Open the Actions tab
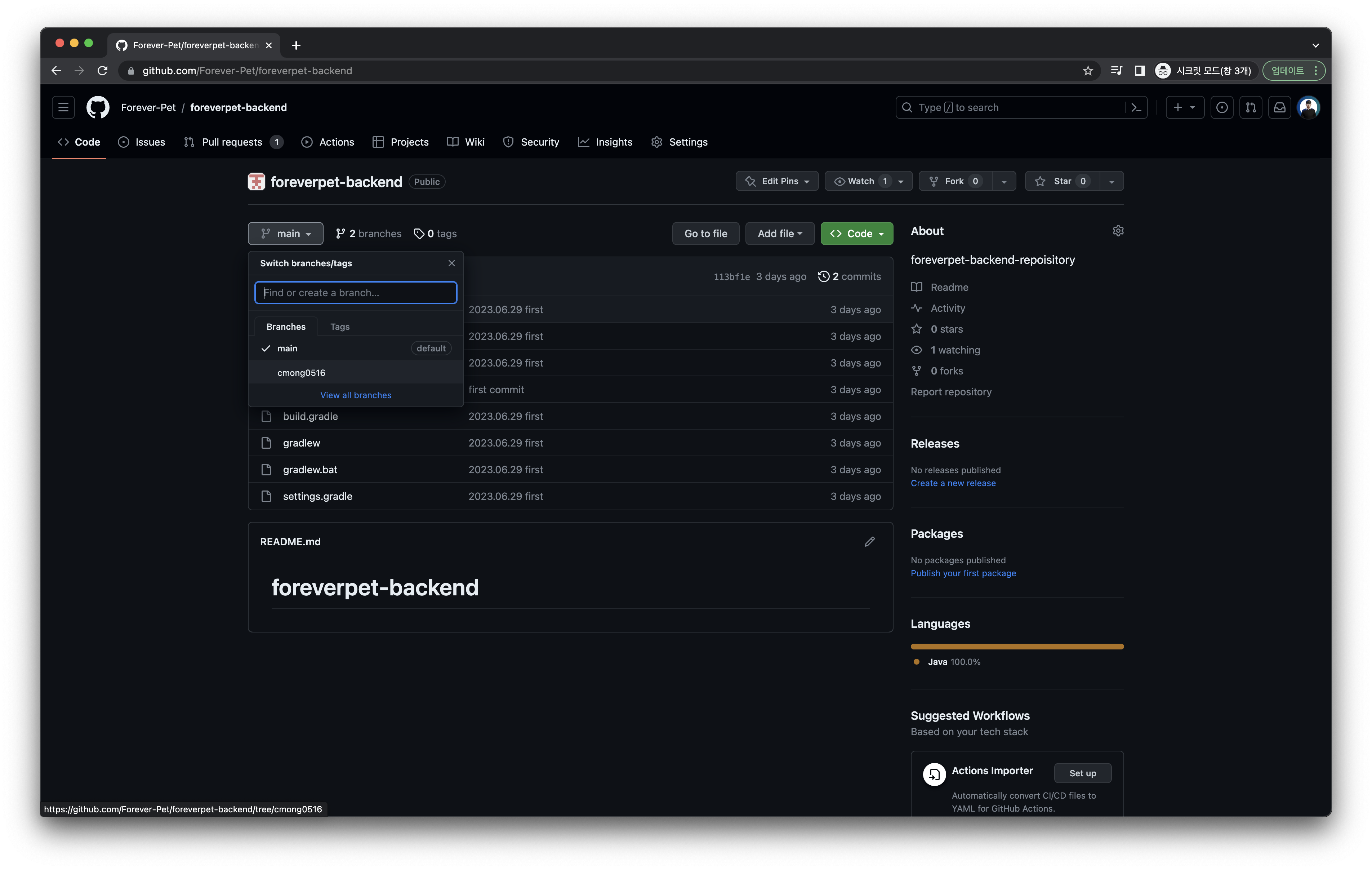This screenshot has height=870, width=1372. pyautogui.click(x=328, y=142)
